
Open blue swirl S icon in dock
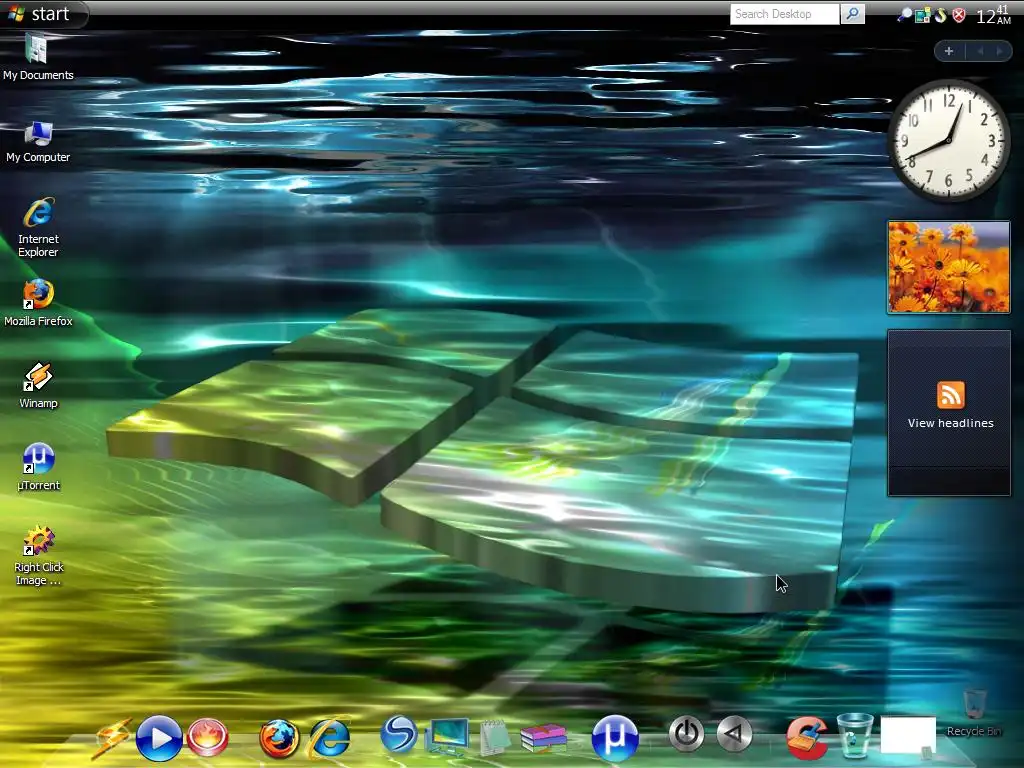pos(398,734)
